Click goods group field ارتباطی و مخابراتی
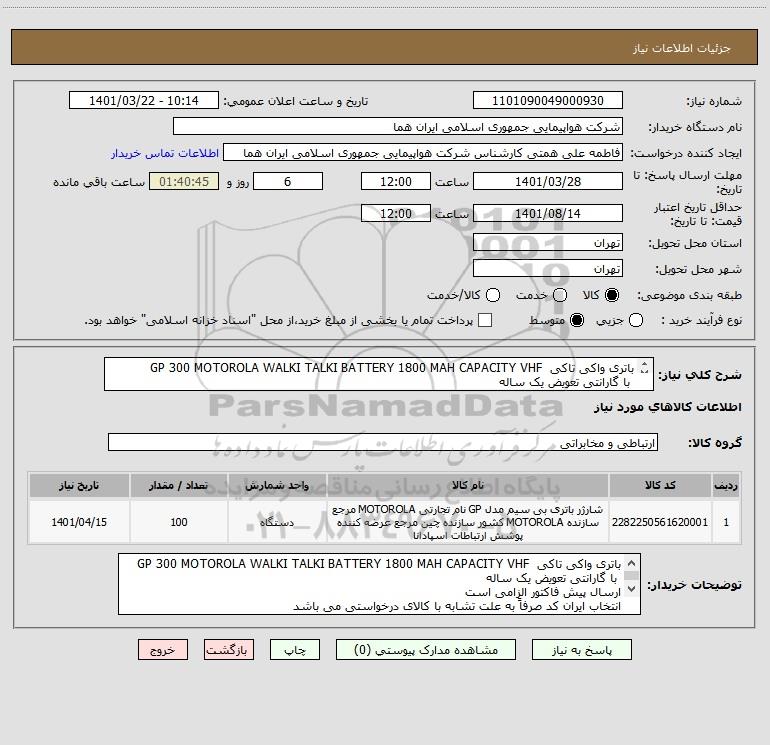770x745 pixels. (x=383, y=442)
